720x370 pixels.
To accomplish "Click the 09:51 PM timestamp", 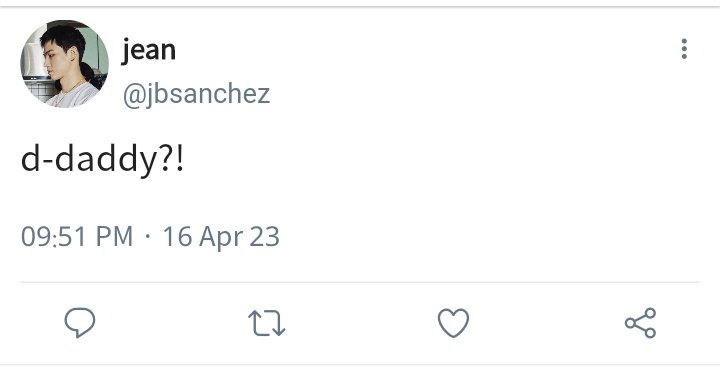I will 77,236.
